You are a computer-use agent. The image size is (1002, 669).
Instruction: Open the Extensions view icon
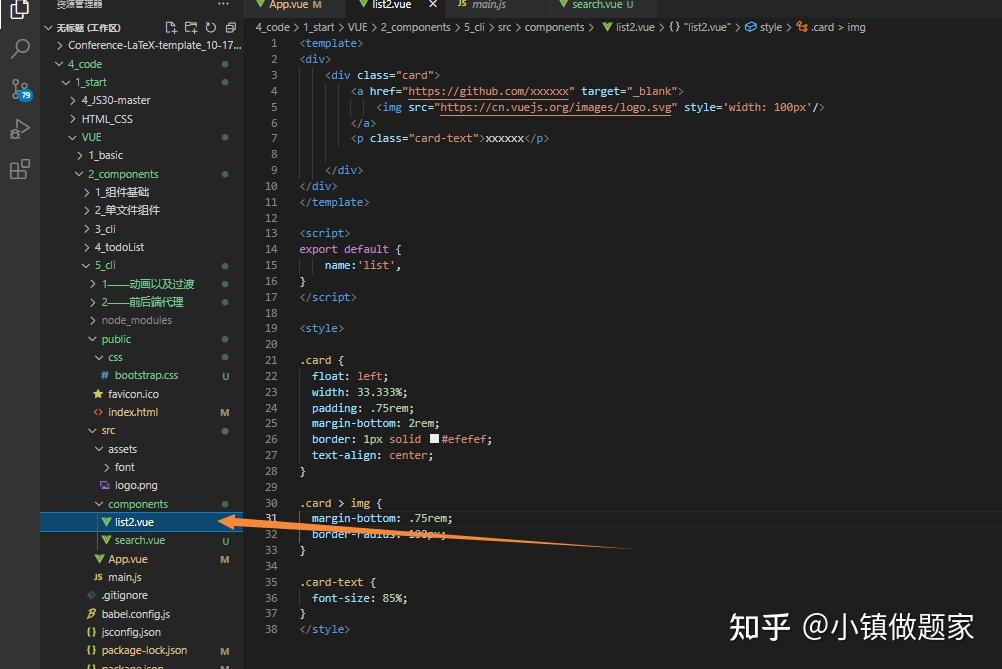pos(20,169)
